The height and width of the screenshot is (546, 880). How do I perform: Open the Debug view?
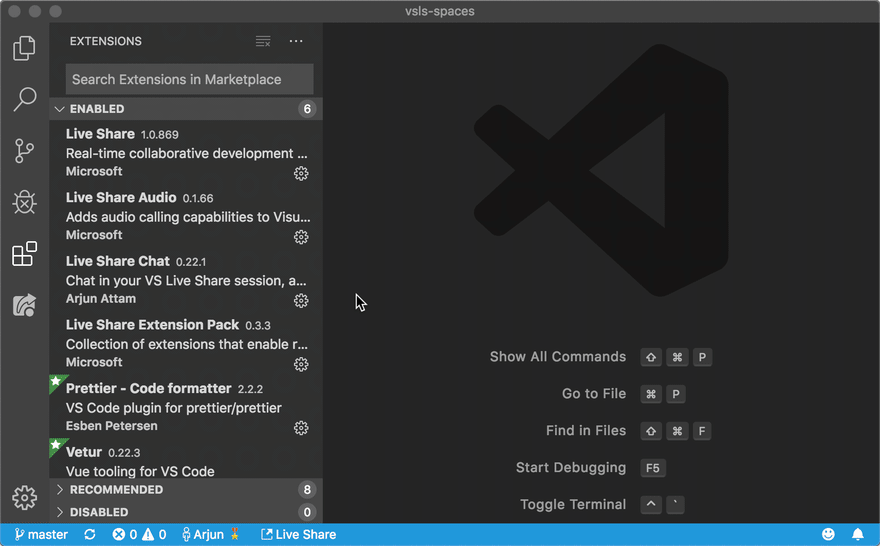pyautogui.click(x=24, y=202)
